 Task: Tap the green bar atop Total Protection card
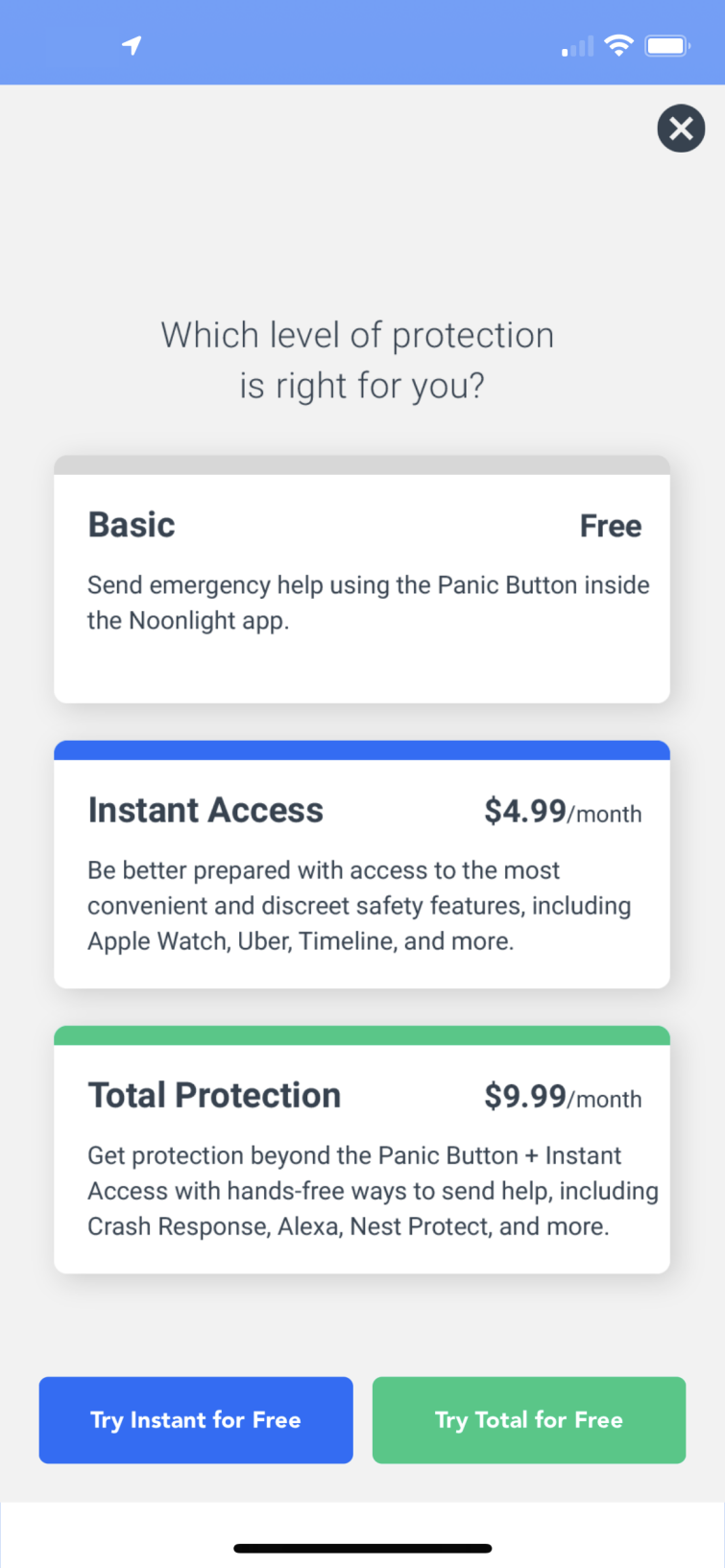(362, 1035)
